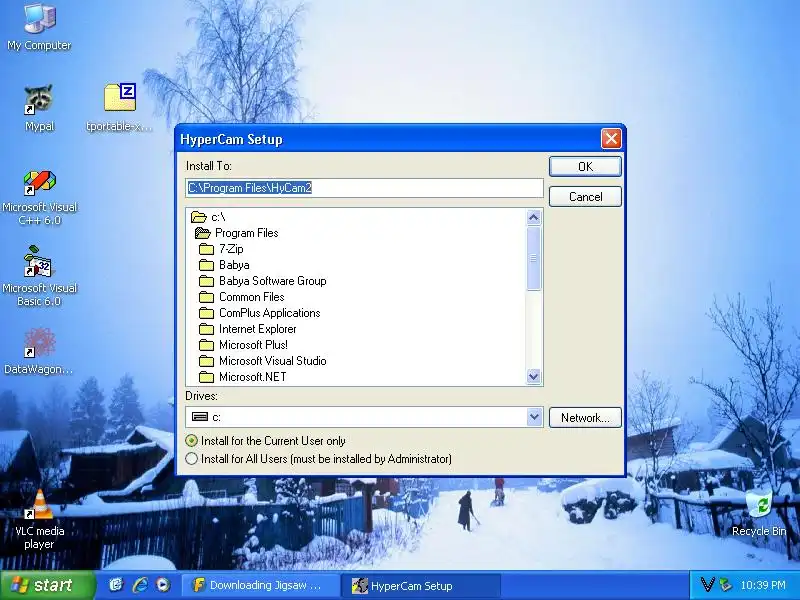Select the Recycle Bin icon
The image size is (800, 600).
click(759, 514)
